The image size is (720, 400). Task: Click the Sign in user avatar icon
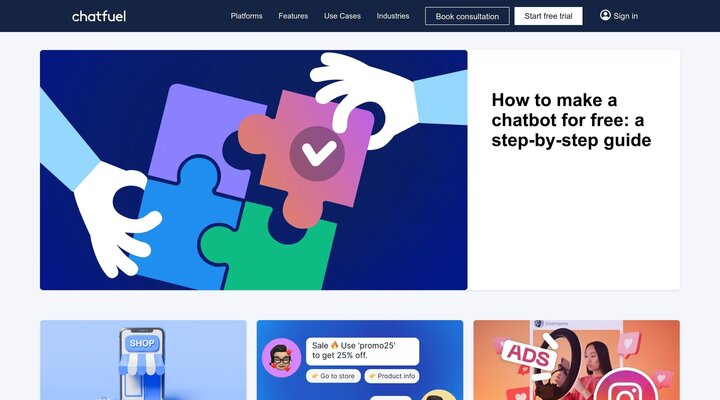605,15
